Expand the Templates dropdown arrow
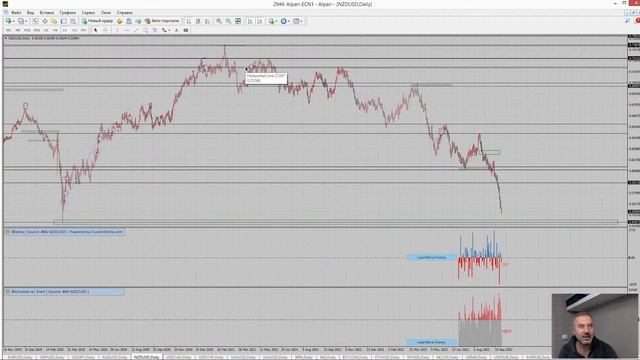Viewport: 640px width, 360px height. coord(301,21)
